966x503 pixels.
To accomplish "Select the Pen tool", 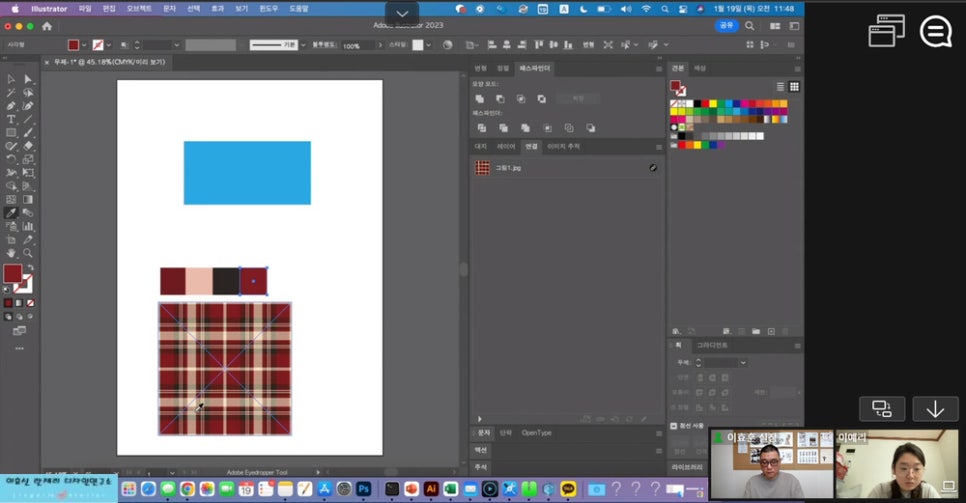I will (11, 106).
